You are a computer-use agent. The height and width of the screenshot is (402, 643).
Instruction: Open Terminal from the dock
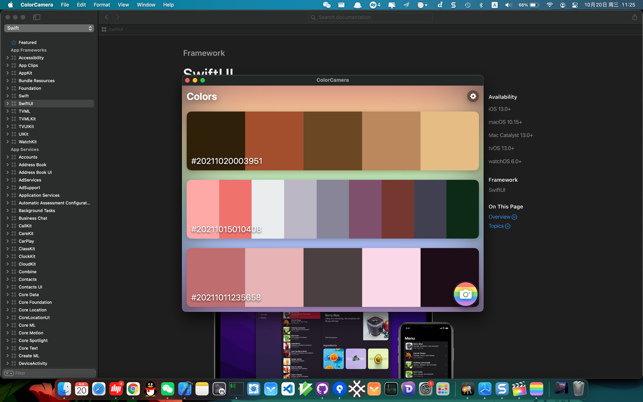pos(236,388)
